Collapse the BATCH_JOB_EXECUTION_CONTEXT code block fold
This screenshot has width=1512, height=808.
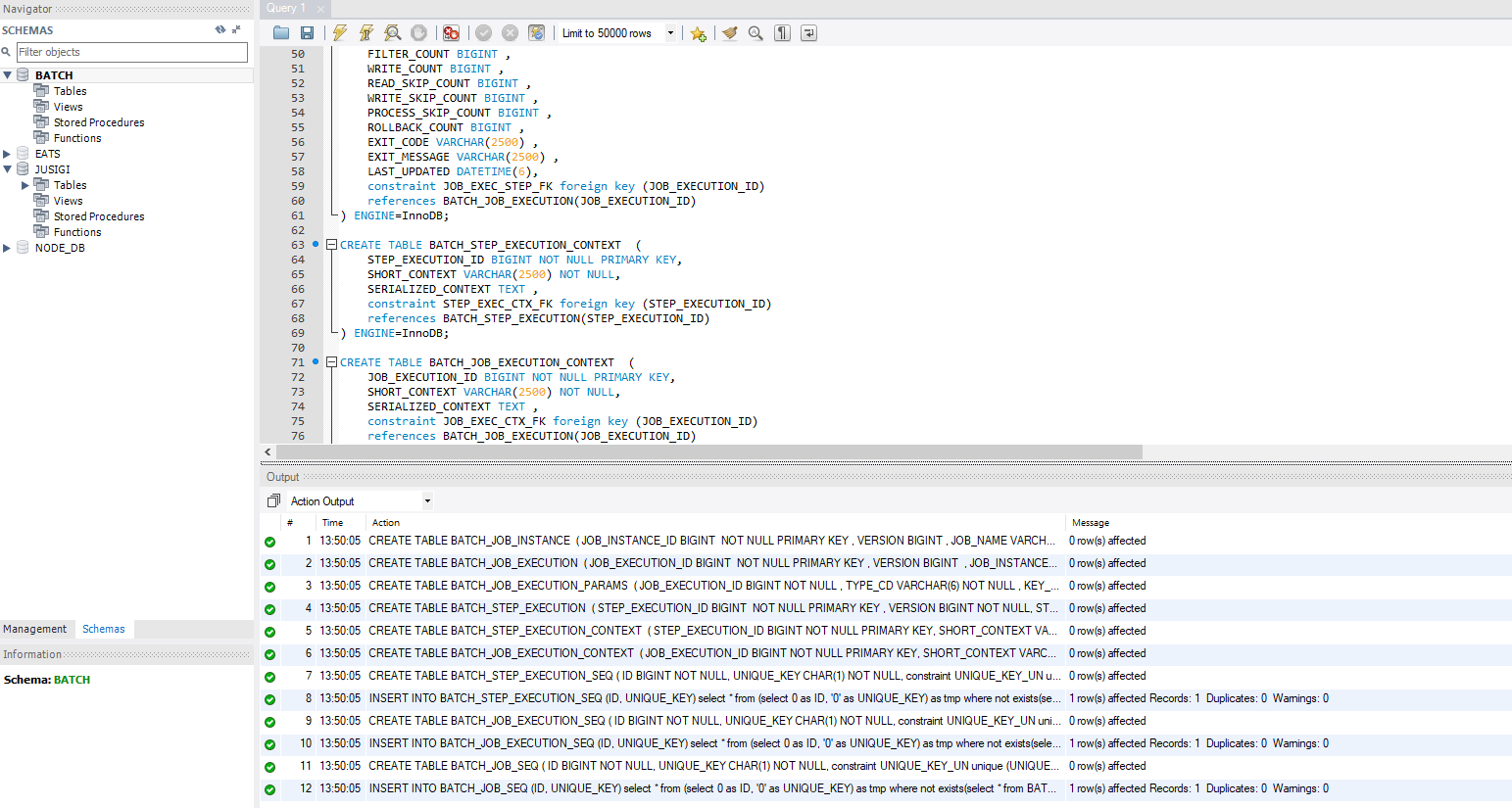click(x=331, y=362)
